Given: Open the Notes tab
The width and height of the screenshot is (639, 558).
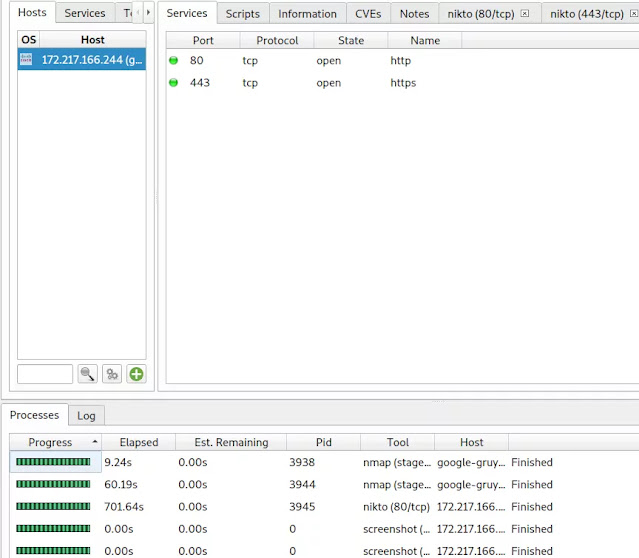Looking at the screenshot, I should pyautogui.click(x=414, y=14).
